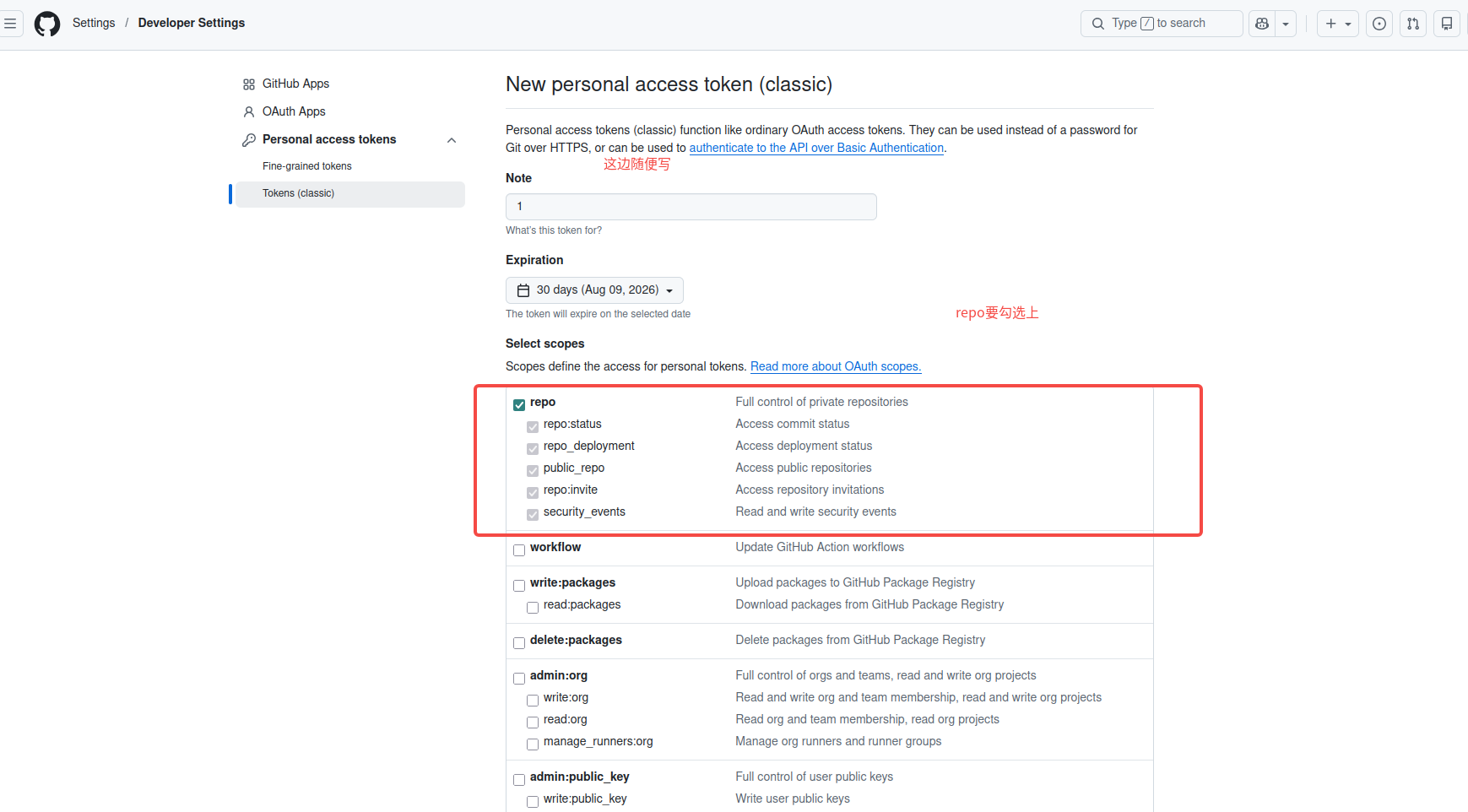Check the read:org scope

[533, 723]
